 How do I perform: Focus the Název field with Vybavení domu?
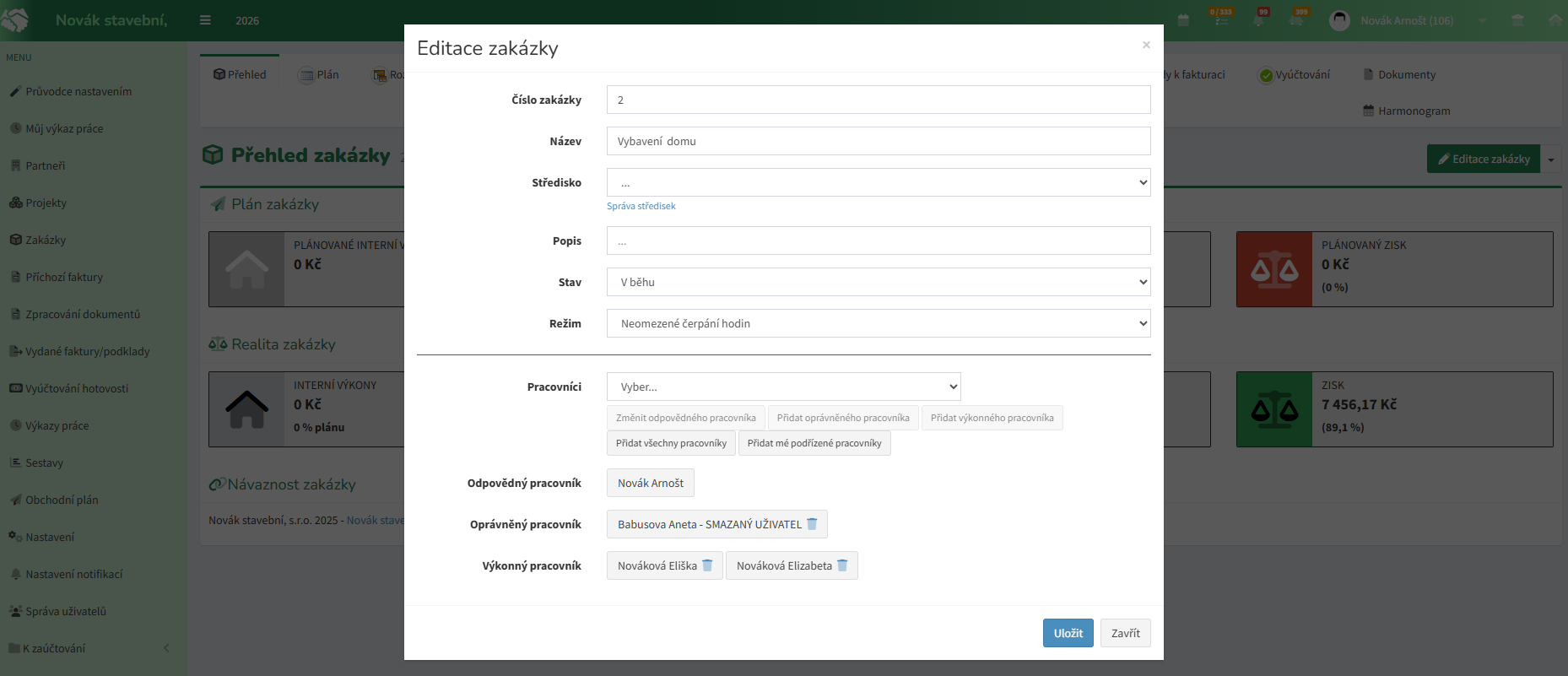pos(879,141)
